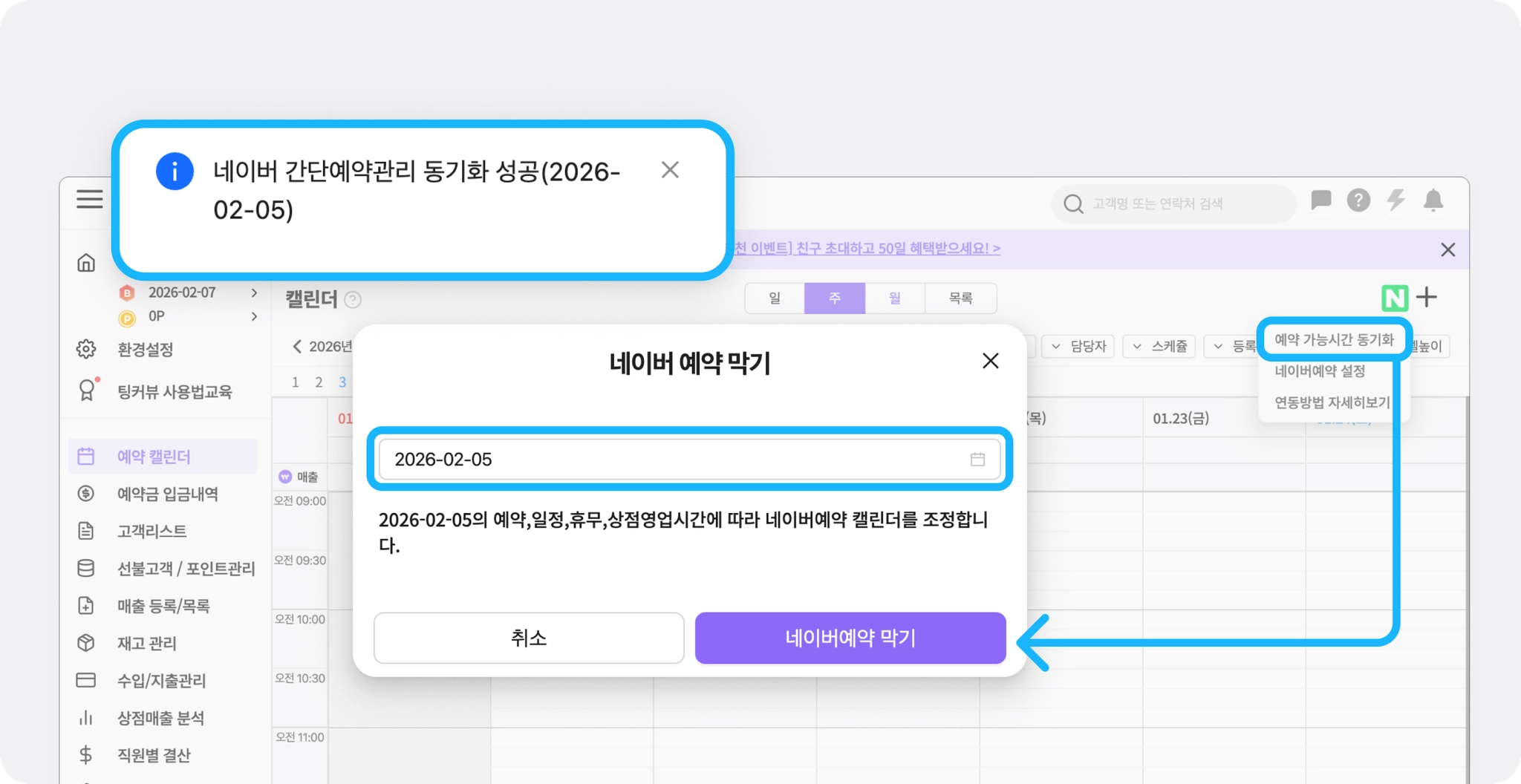Click the 캘린더 help question icon

pyautogui.click(x=353, y=300)
